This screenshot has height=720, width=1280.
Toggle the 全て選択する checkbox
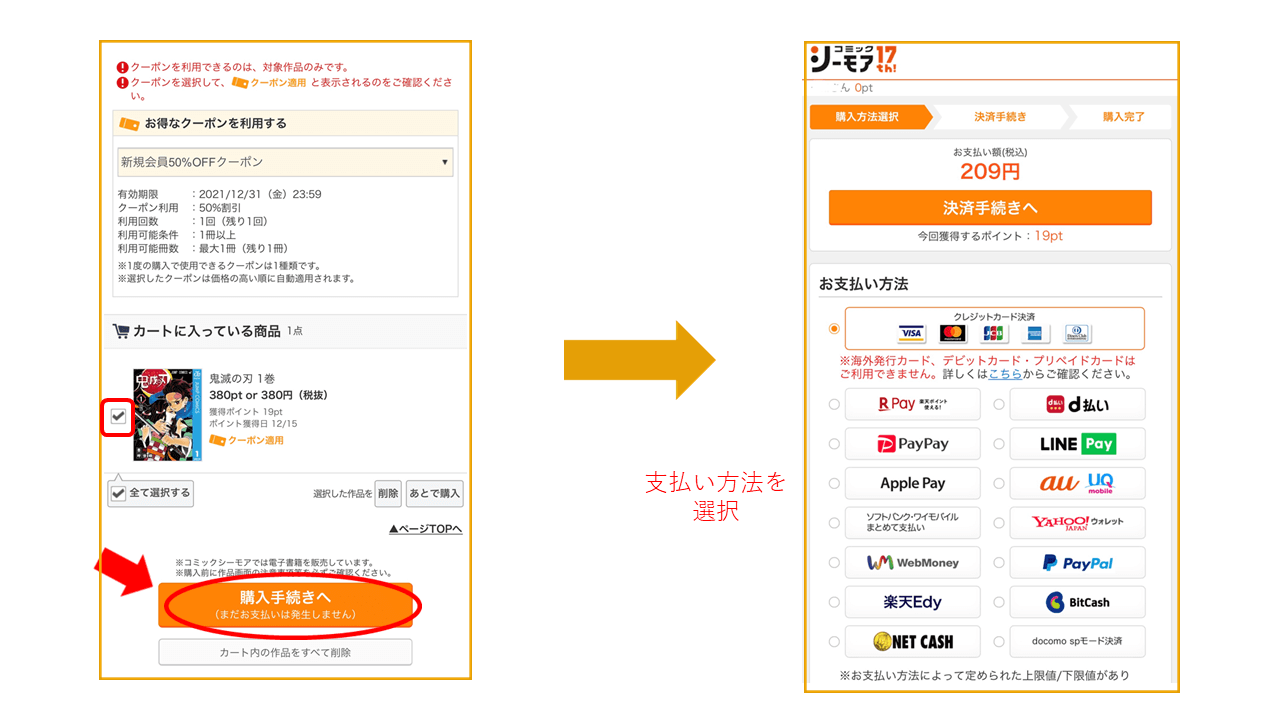119,493
